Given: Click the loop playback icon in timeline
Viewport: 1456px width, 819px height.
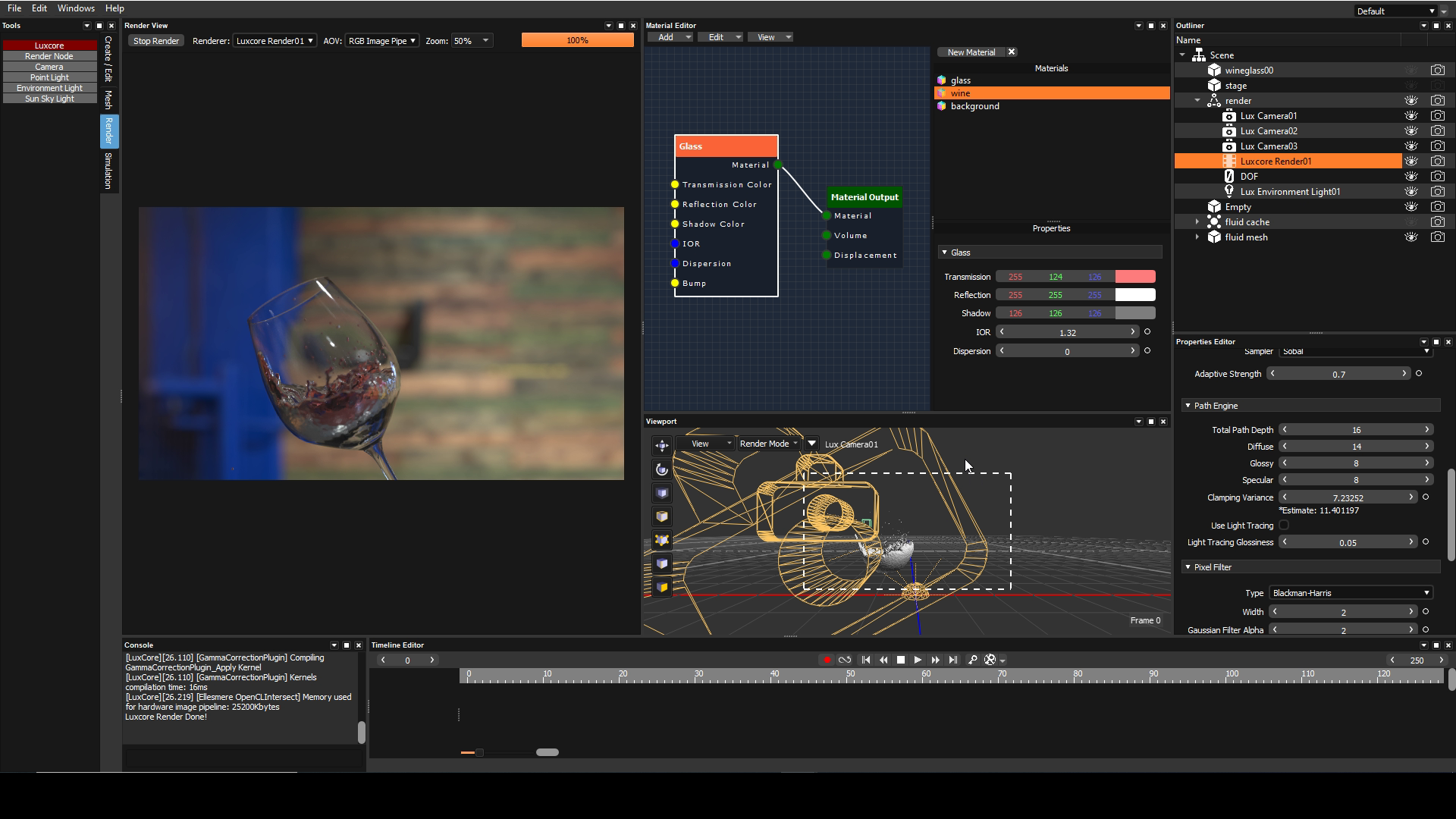Looking at the screenshot, I should pyautogui.click(x=845, y=660).
